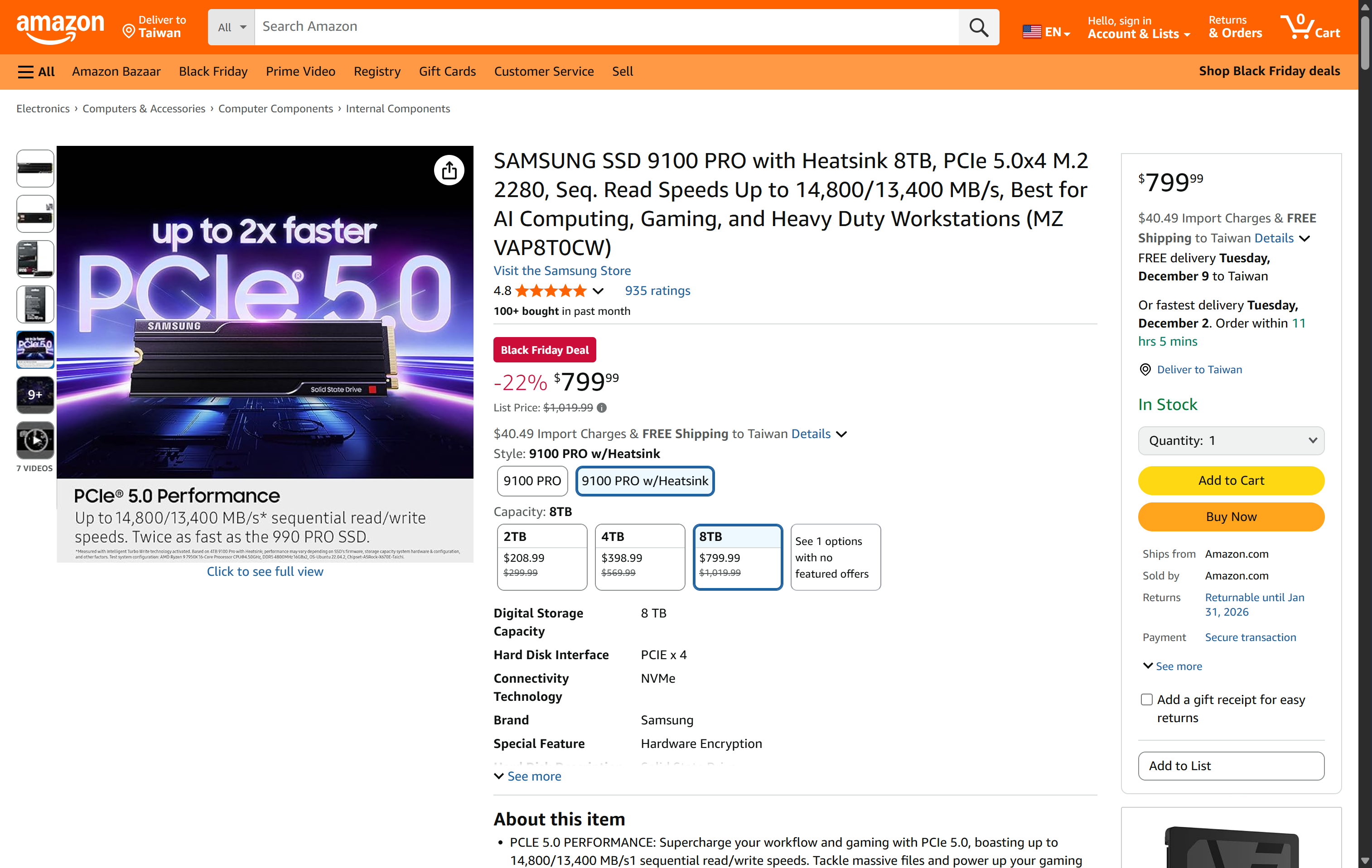Viewport: 1372px width, 868px height.
Task: Open Returns & Orders
Action: pos(1235,27)
